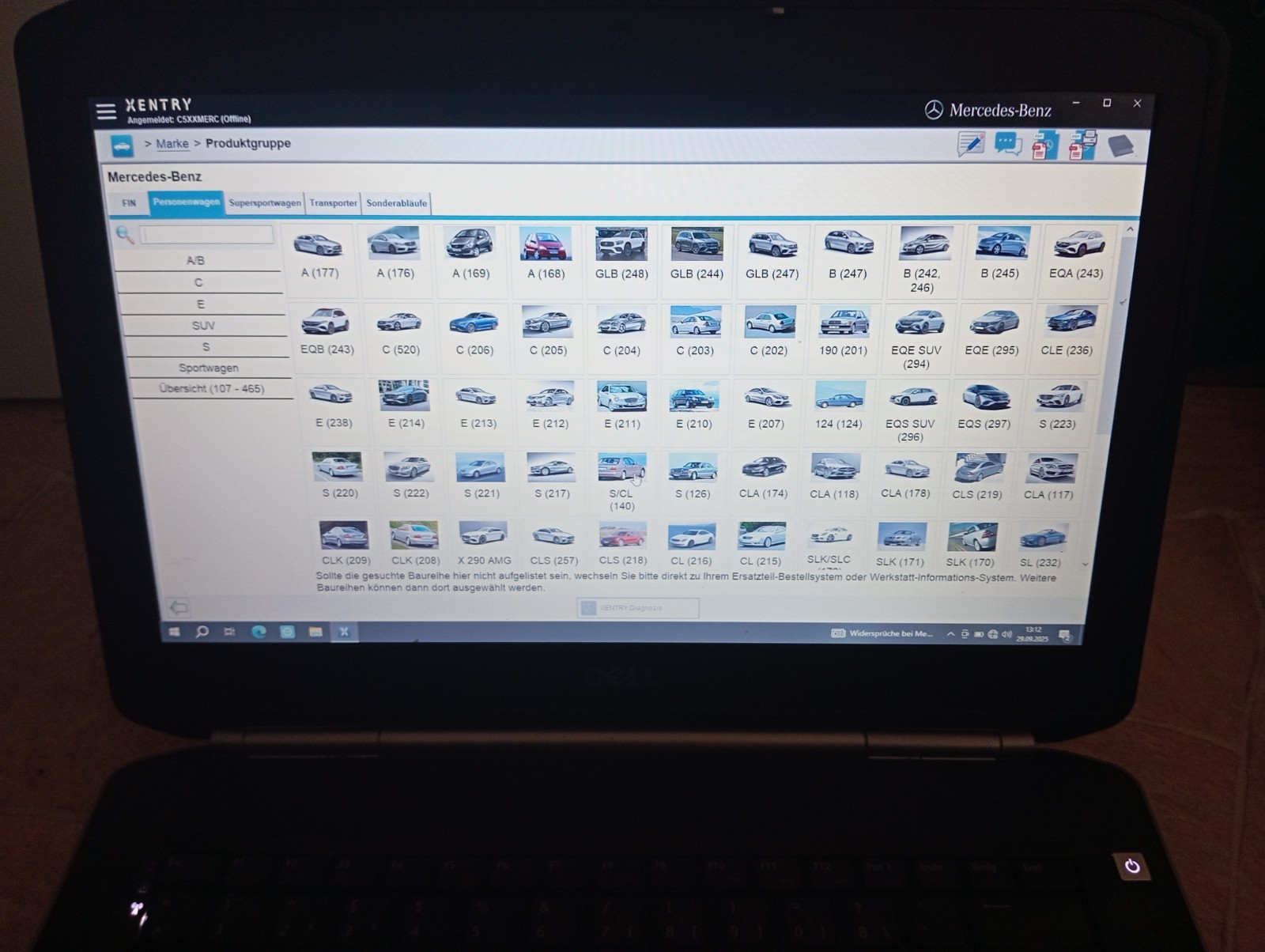Select the CLS (219) model
Screen dimensions: 1265x952
[977, 477]
